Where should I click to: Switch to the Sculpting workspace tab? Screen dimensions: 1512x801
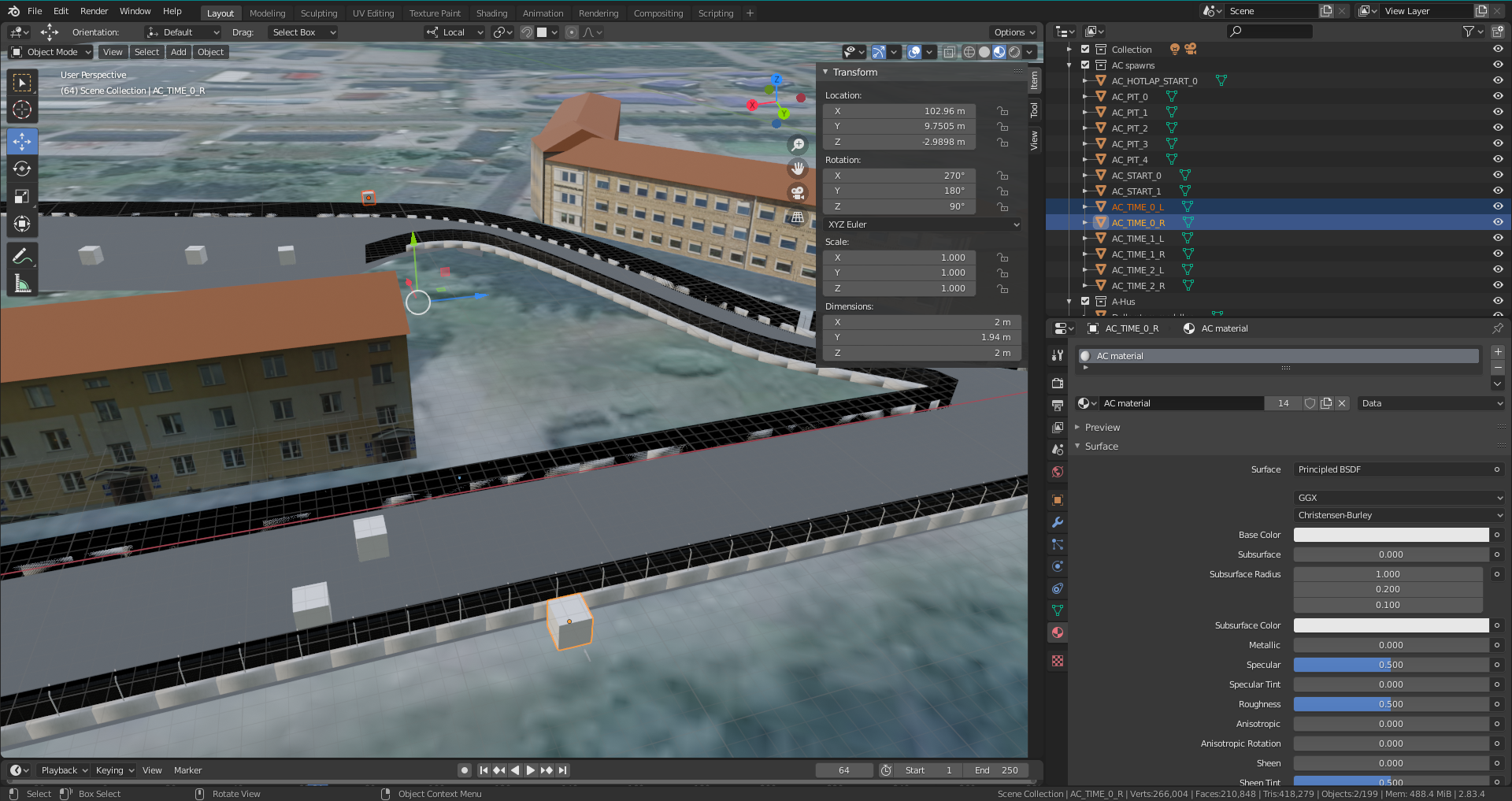point(318,13)
